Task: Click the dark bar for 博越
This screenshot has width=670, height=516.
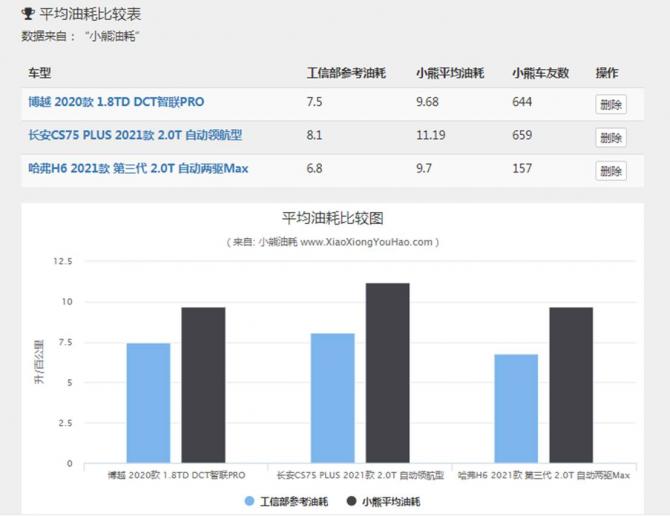Action: (x=203, y=385)
